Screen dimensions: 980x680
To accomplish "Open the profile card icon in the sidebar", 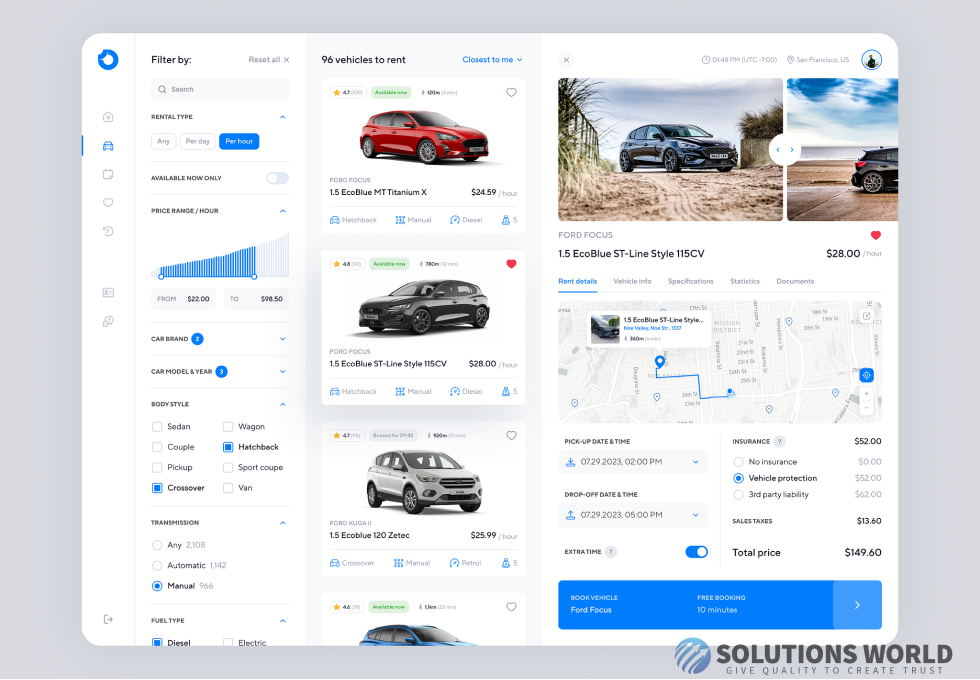I will (108, 292).
